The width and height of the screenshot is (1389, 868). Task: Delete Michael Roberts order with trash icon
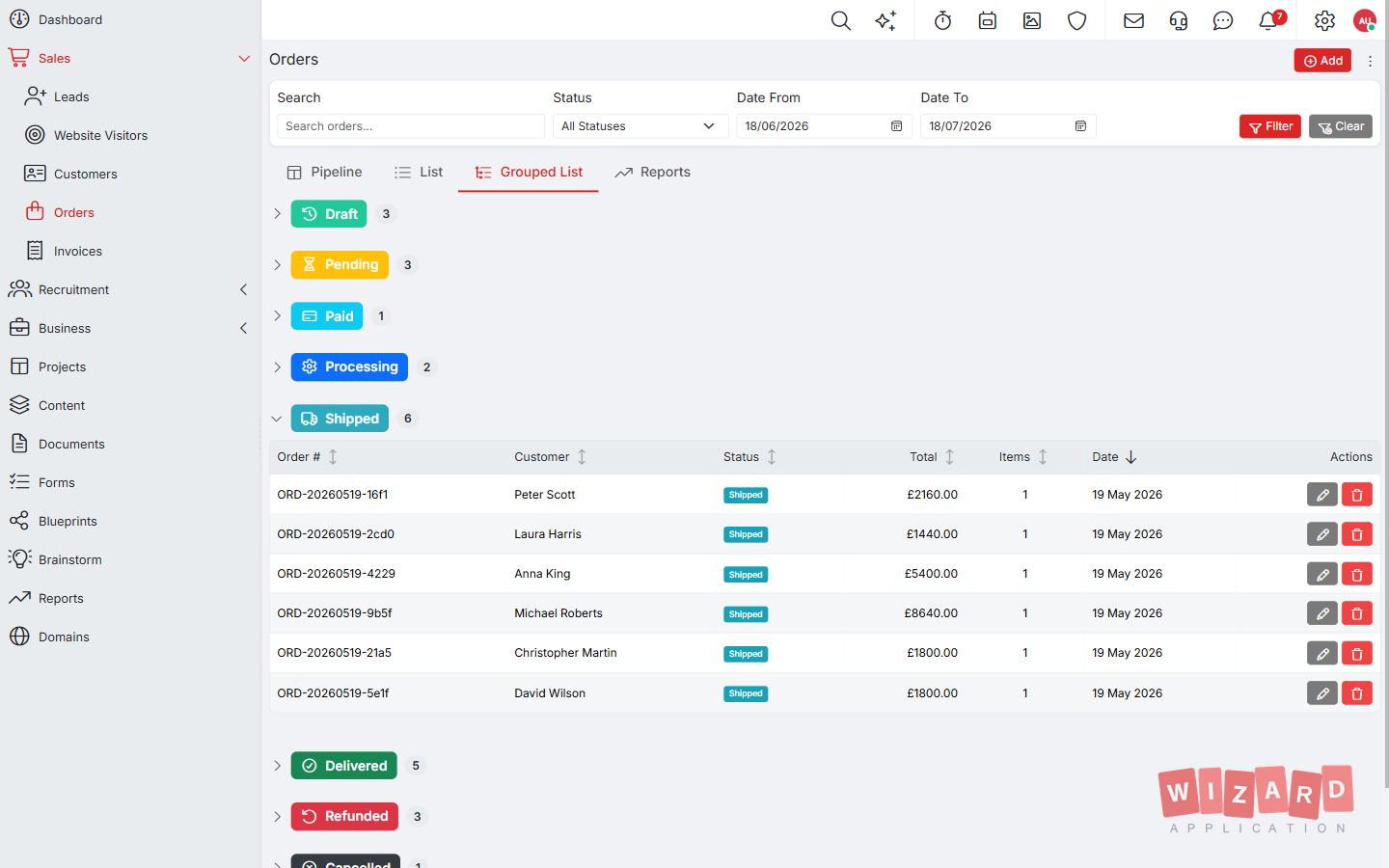(1357, 613)
